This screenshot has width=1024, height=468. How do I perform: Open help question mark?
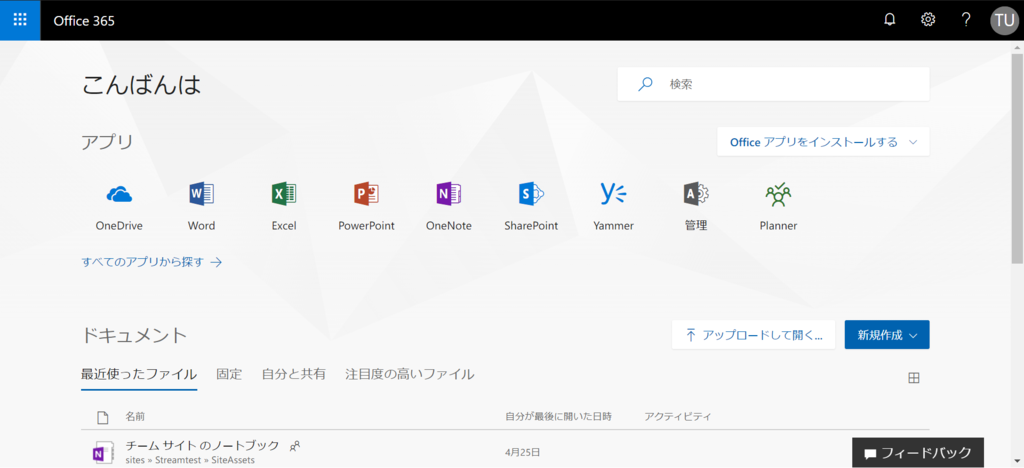[967, 20]
